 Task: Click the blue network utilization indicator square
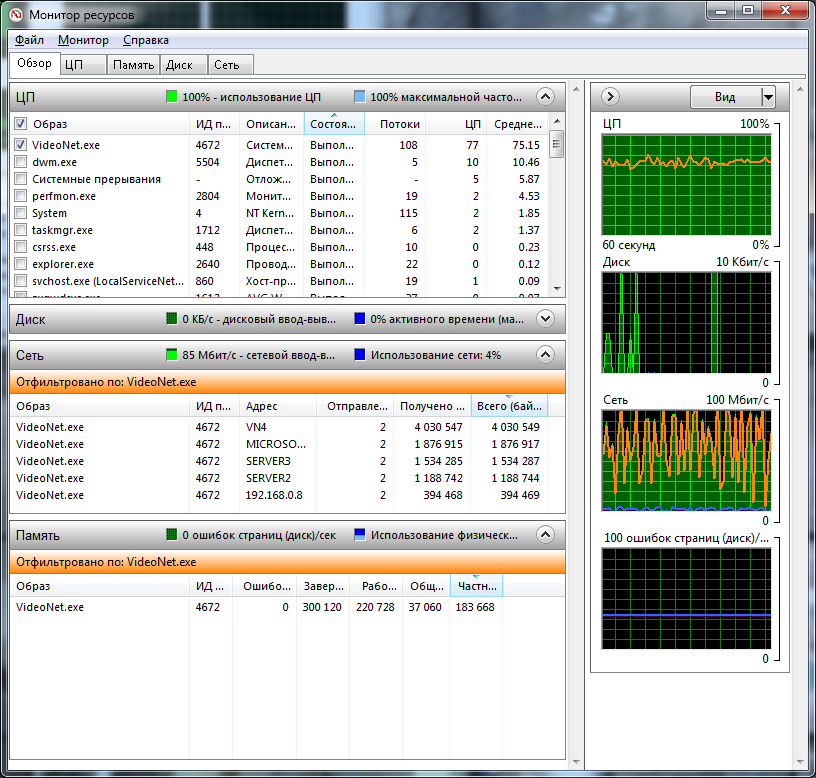pos(359,355)
